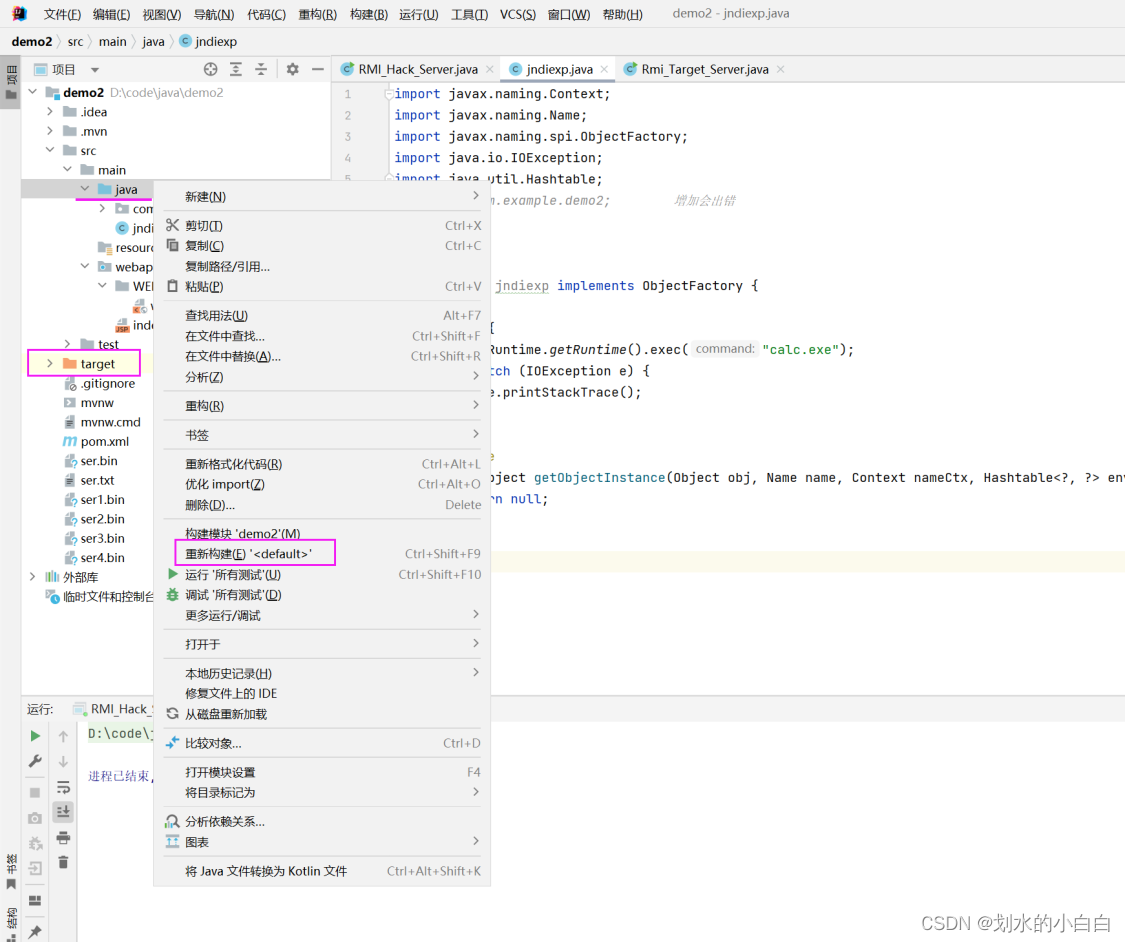Expand the target folder arrow
The height and width of the screenshot is (942, 1125).
pyautogui.click(x=50, y=364)
